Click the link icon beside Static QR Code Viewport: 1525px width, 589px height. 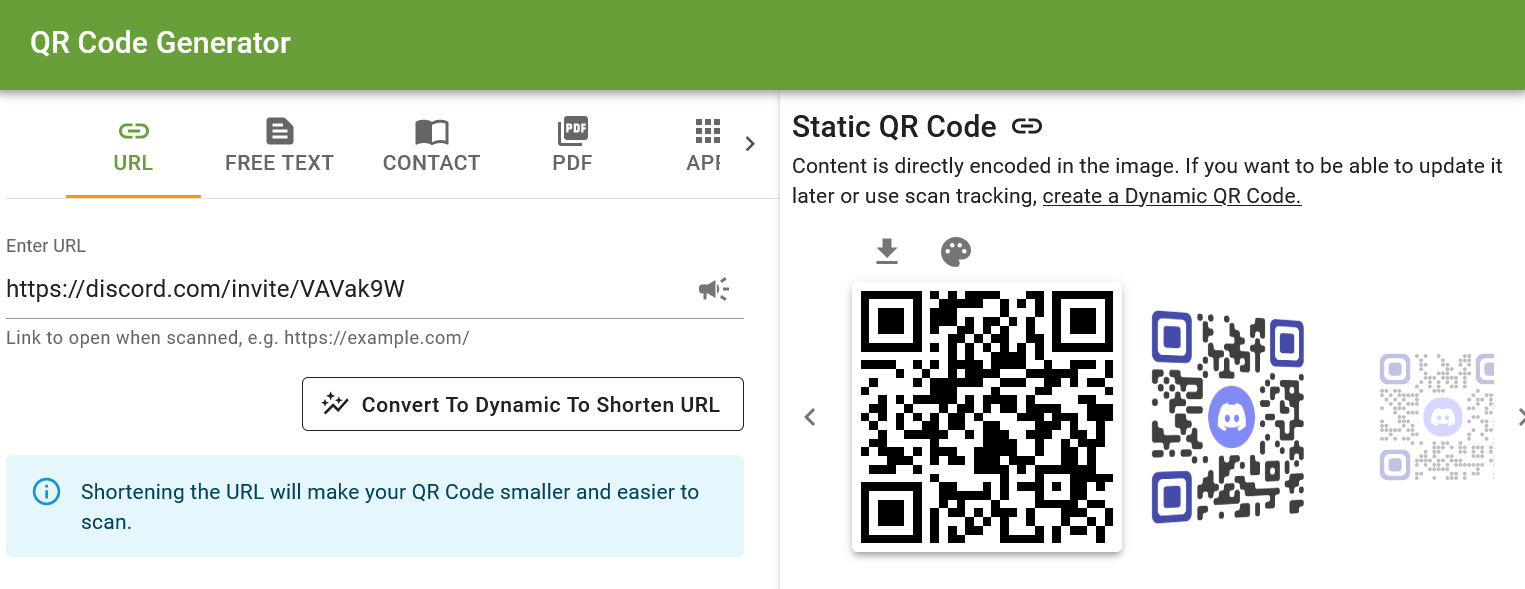[1027, 126]
